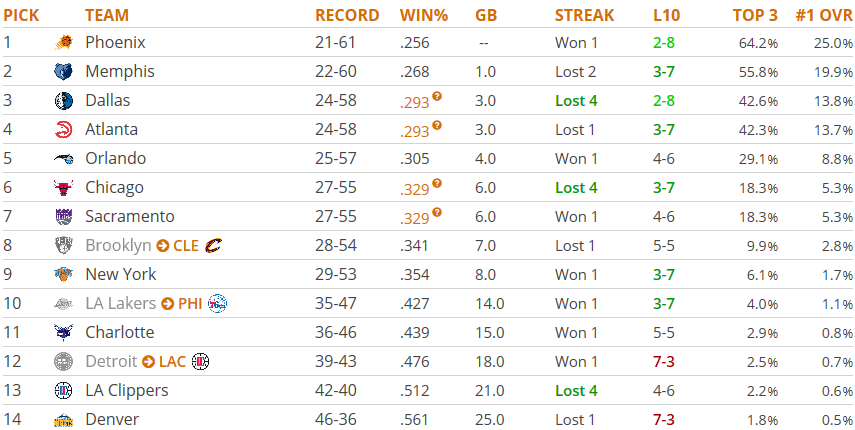Click the Phoenix Suns team logo
This screenshot has height=430, width=855.
tap(63, 43)
